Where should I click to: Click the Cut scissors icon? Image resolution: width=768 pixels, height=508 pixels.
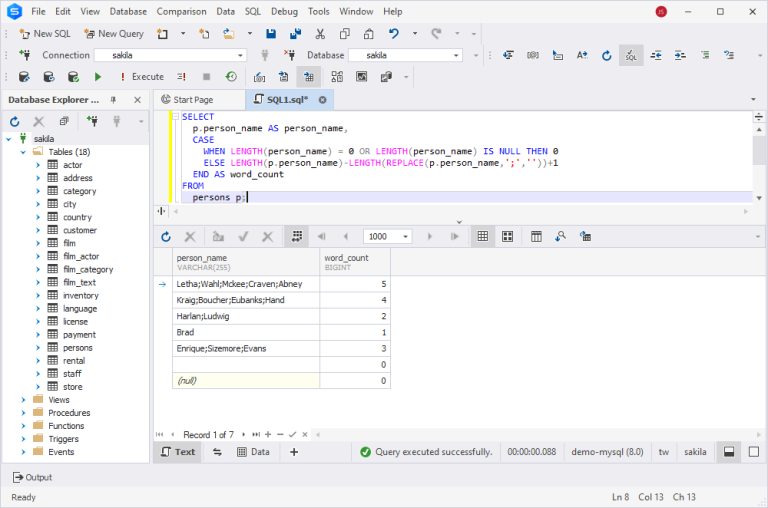pyautogui.click(x=320, y=34)
